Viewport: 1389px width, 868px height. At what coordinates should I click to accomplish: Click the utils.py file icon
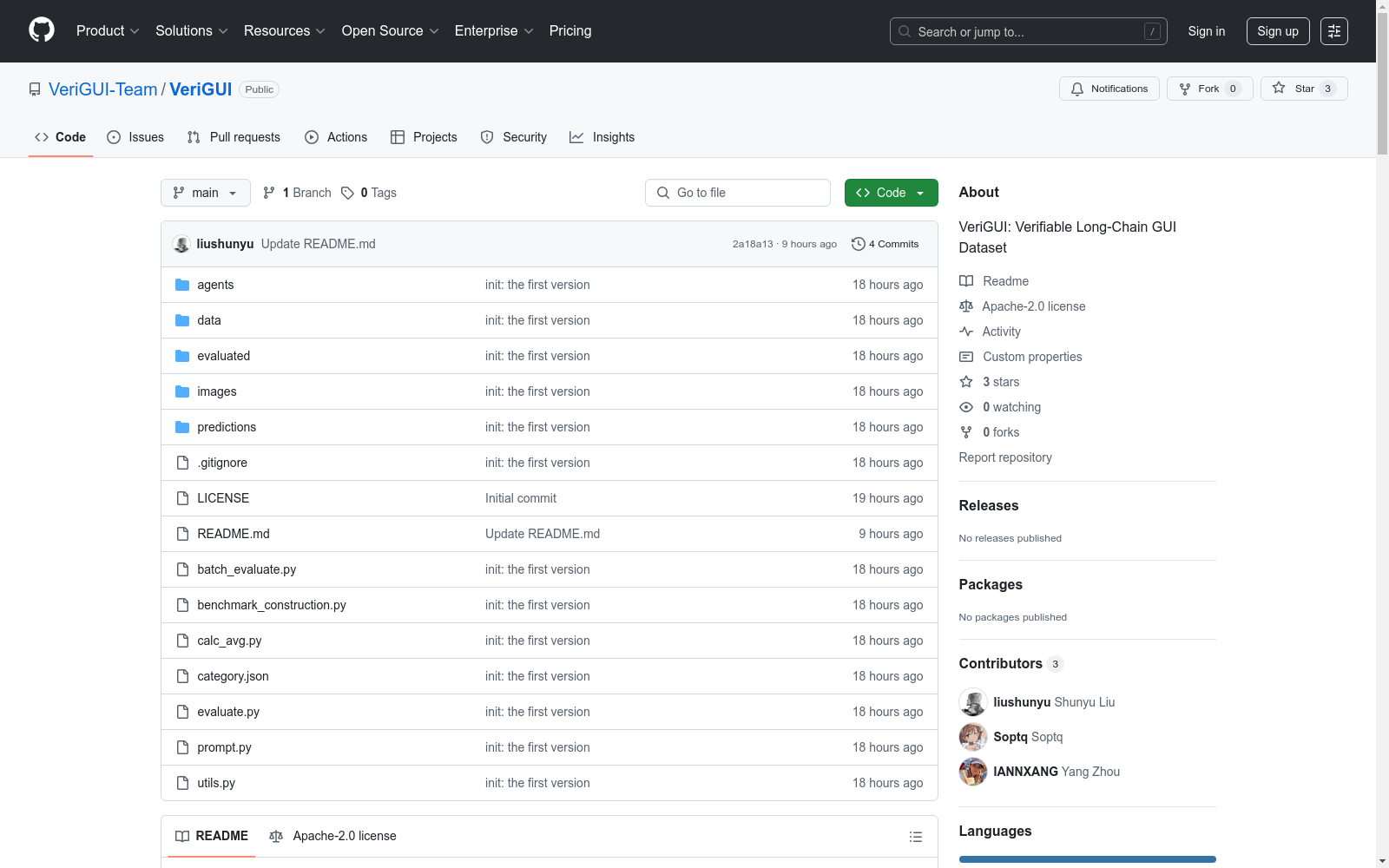[x=182, y=783]
